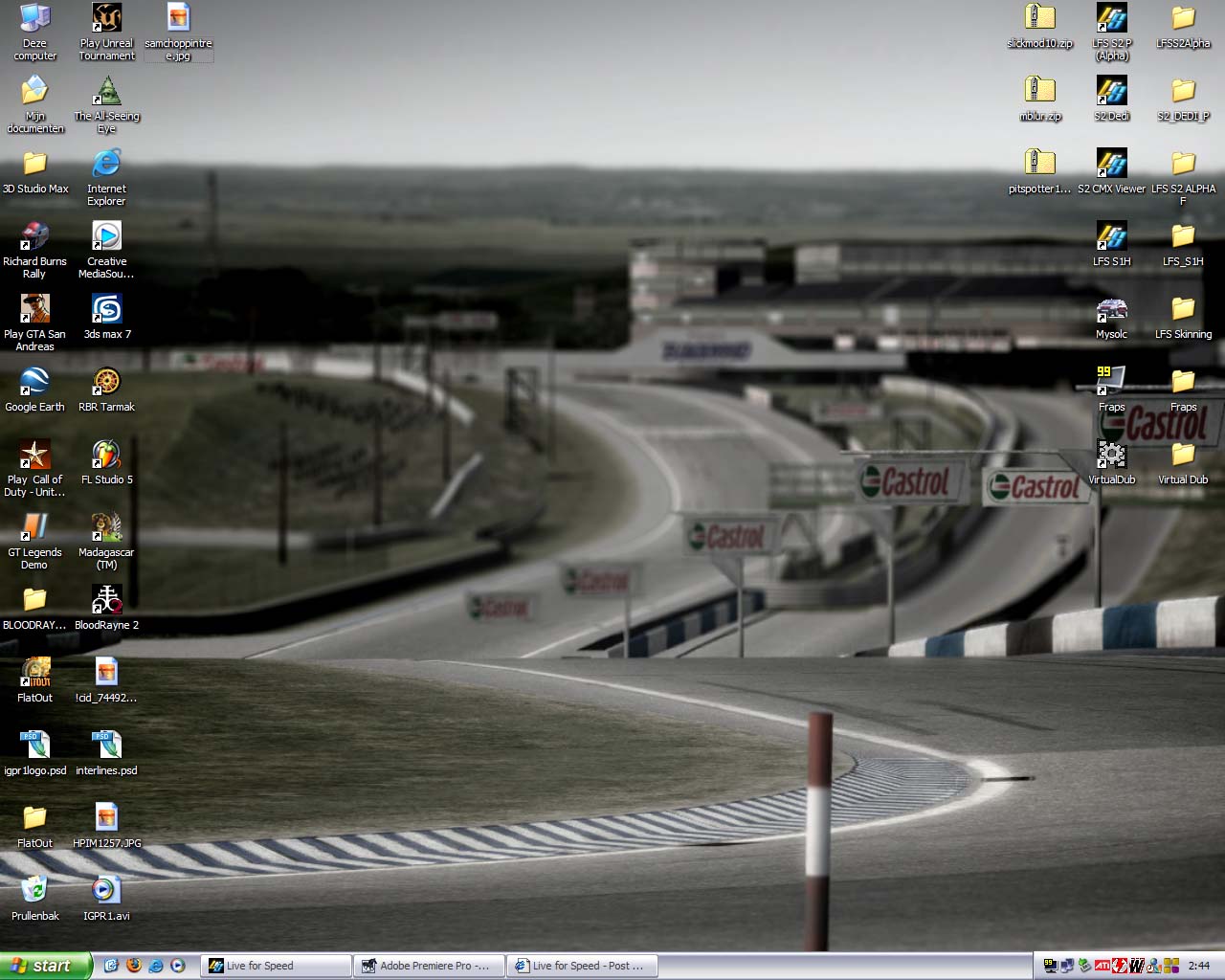Select the Mijn documenten folder icon

tap(34, 104)
